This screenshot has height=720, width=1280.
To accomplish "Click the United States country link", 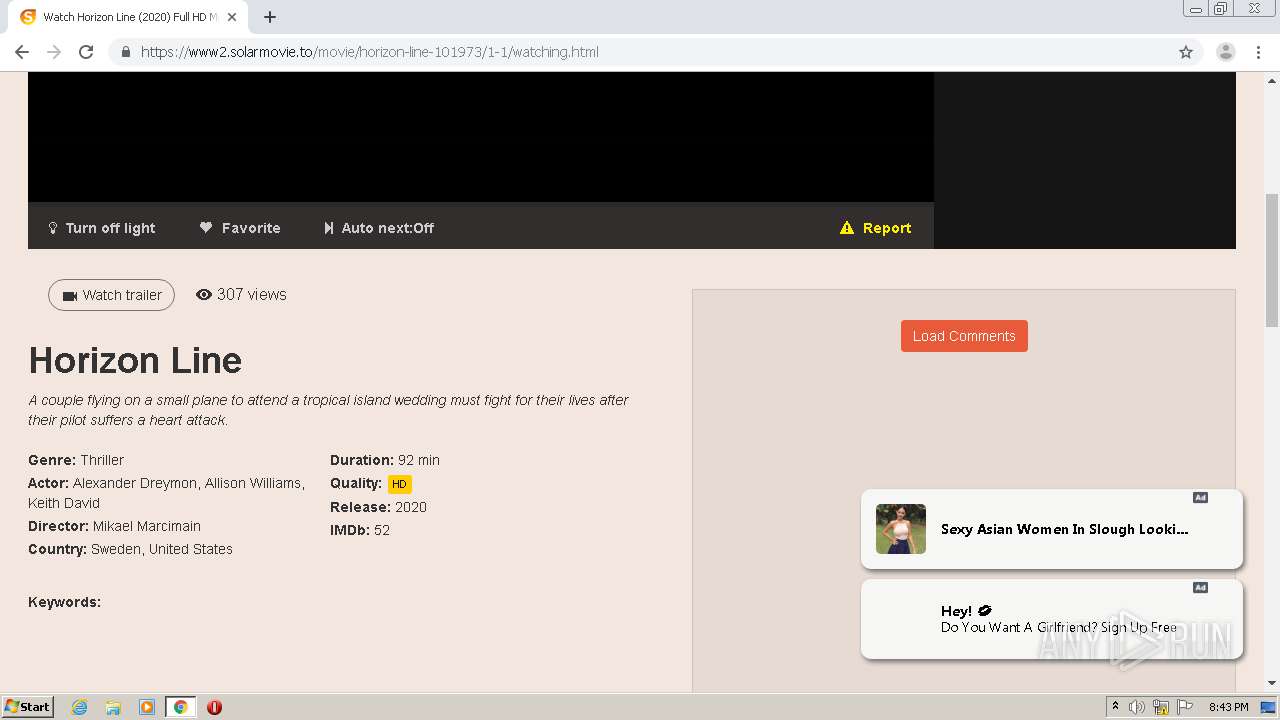I will click(x=191, y=549).
